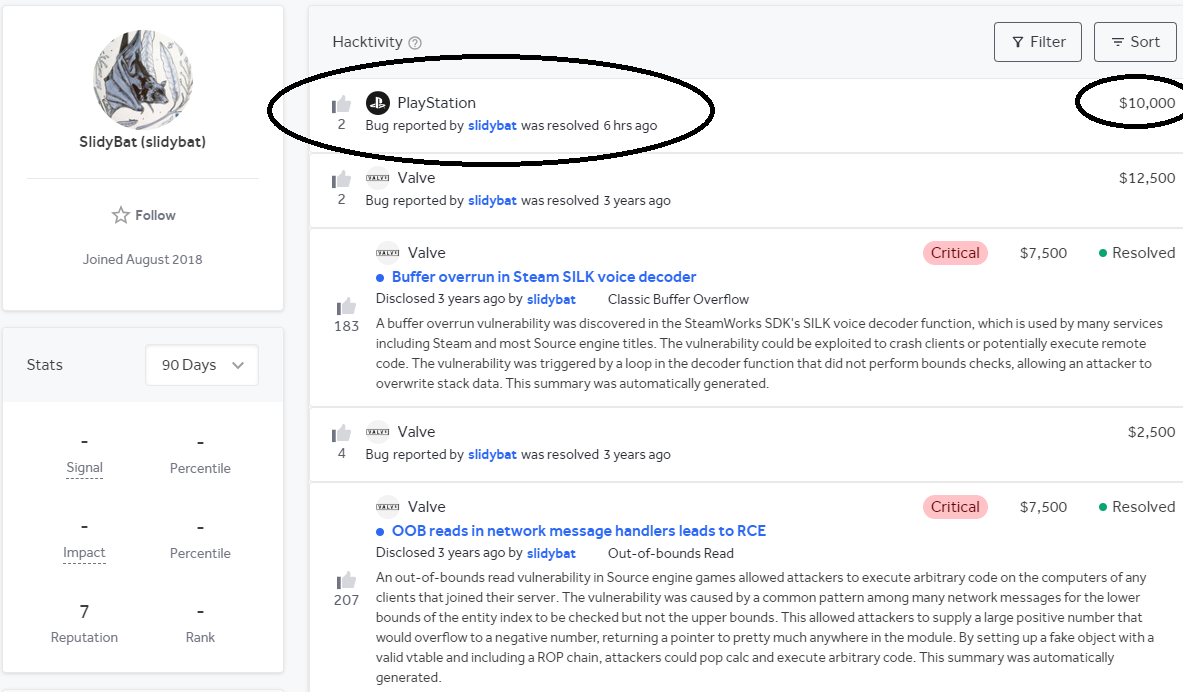Open slidybat link under OOB reads report
The height and width of the screenshot is (692, 1183).
pyautogui.click(x=552, y=553)
